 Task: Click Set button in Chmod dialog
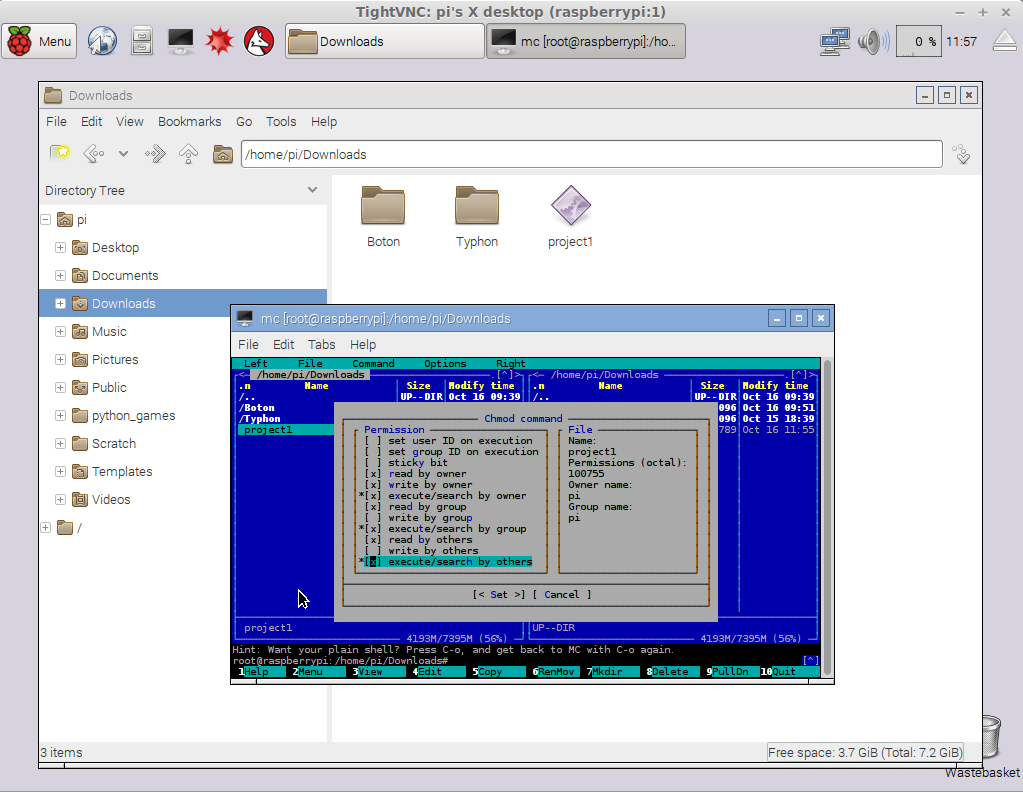tap(499, 594)
